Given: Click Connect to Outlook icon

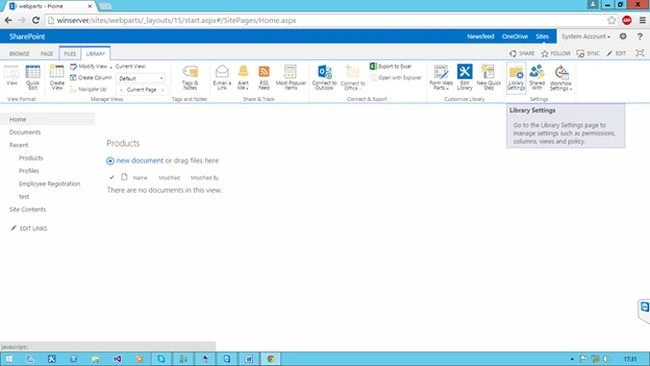Looking at the screenshot, I should (x=324, y=78).
